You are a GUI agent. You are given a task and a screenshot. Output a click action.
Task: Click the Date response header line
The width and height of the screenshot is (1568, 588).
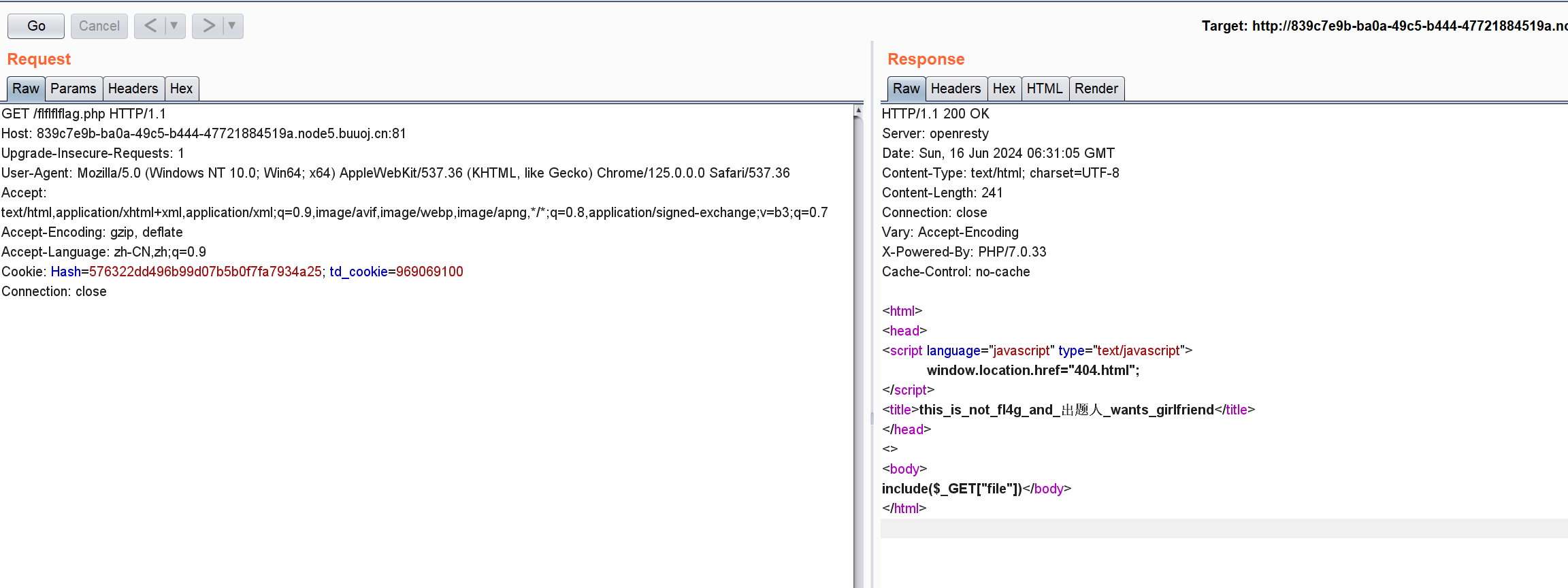coord(998,153)
